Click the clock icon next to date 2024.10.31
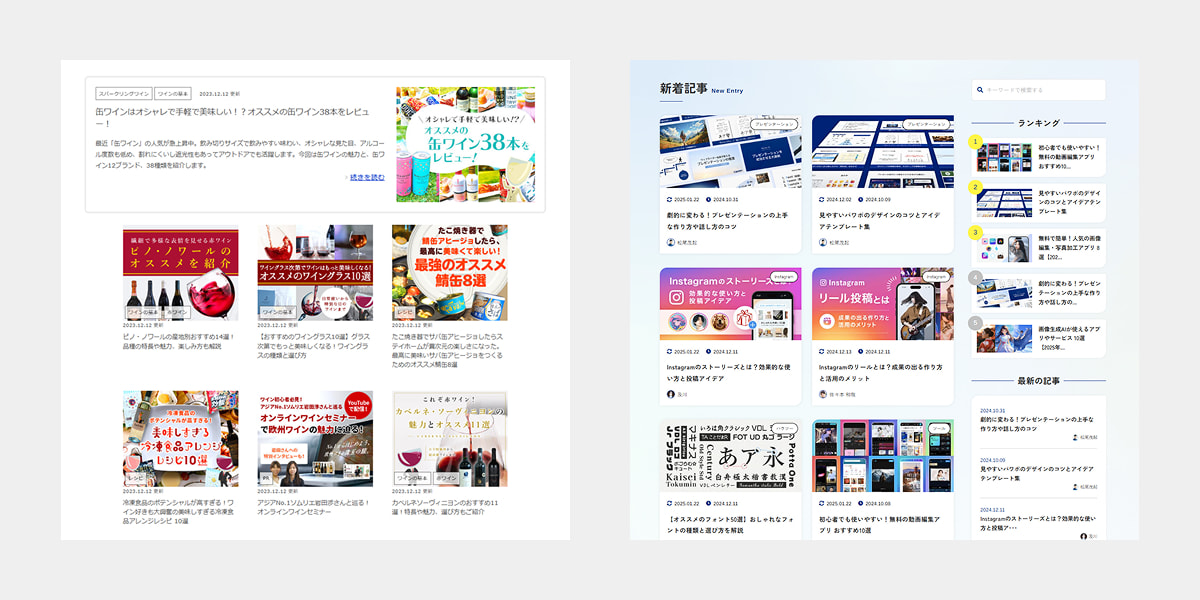This screenshot has height=600, width=1200. coord(708,199)
